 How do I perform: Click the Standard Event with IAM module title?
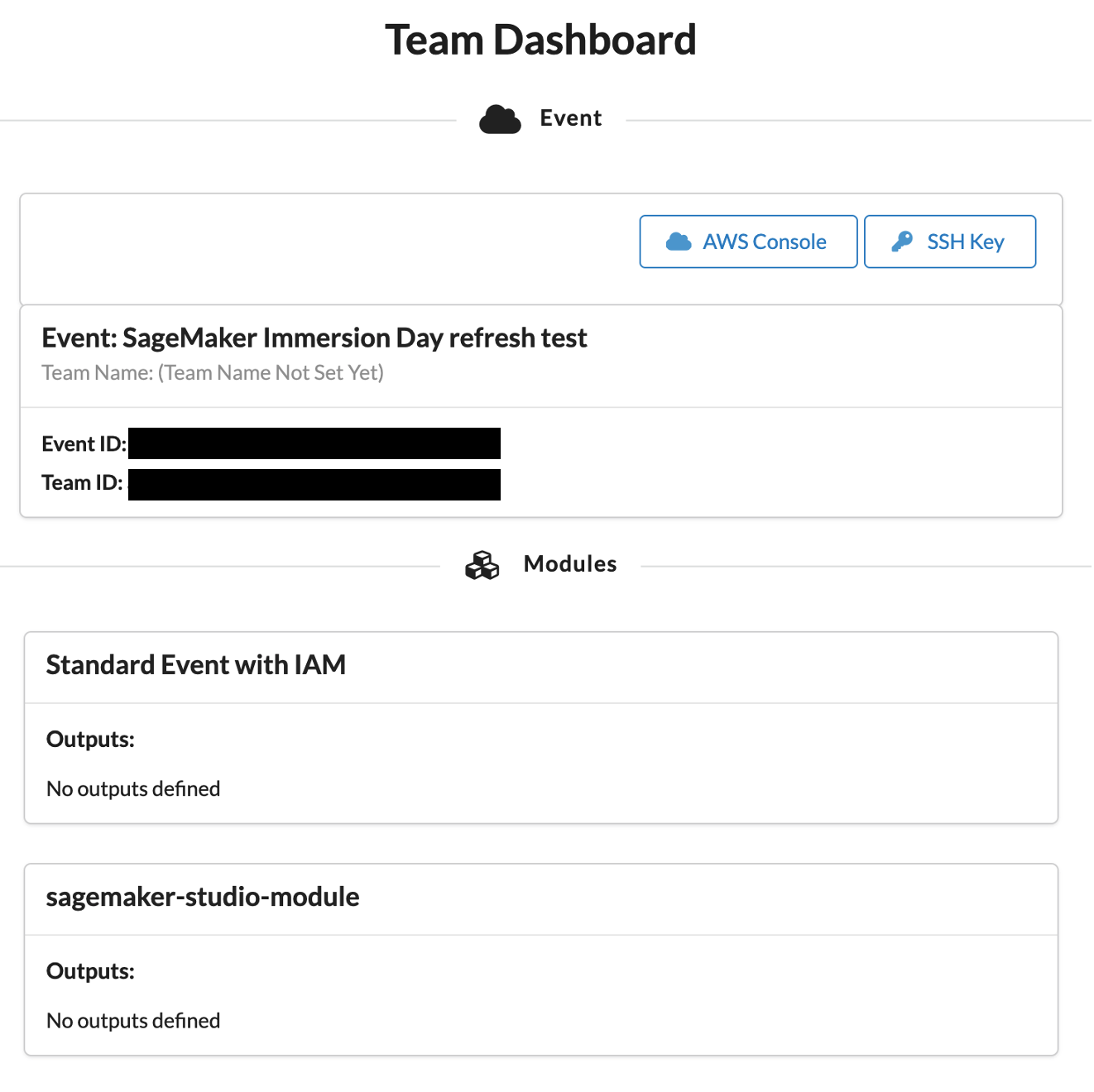click(x=196, y=665)
